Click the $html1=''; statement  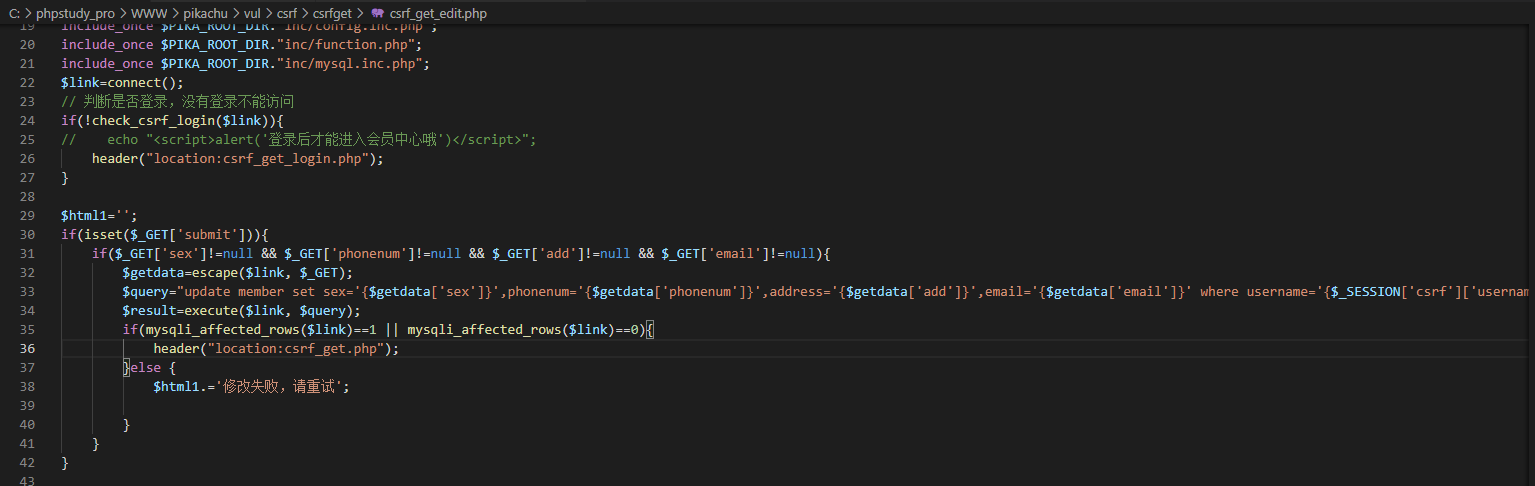pyautogui.click(x=99, y=216)
